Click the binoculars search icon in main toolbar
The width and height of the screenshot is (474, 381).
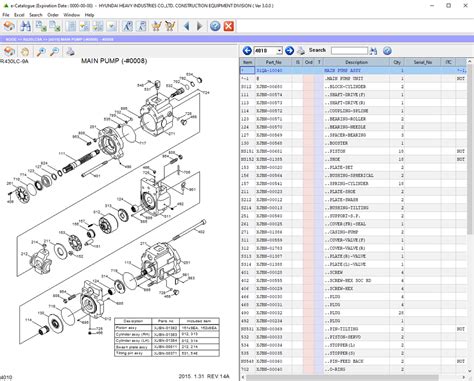pos(25,26)
